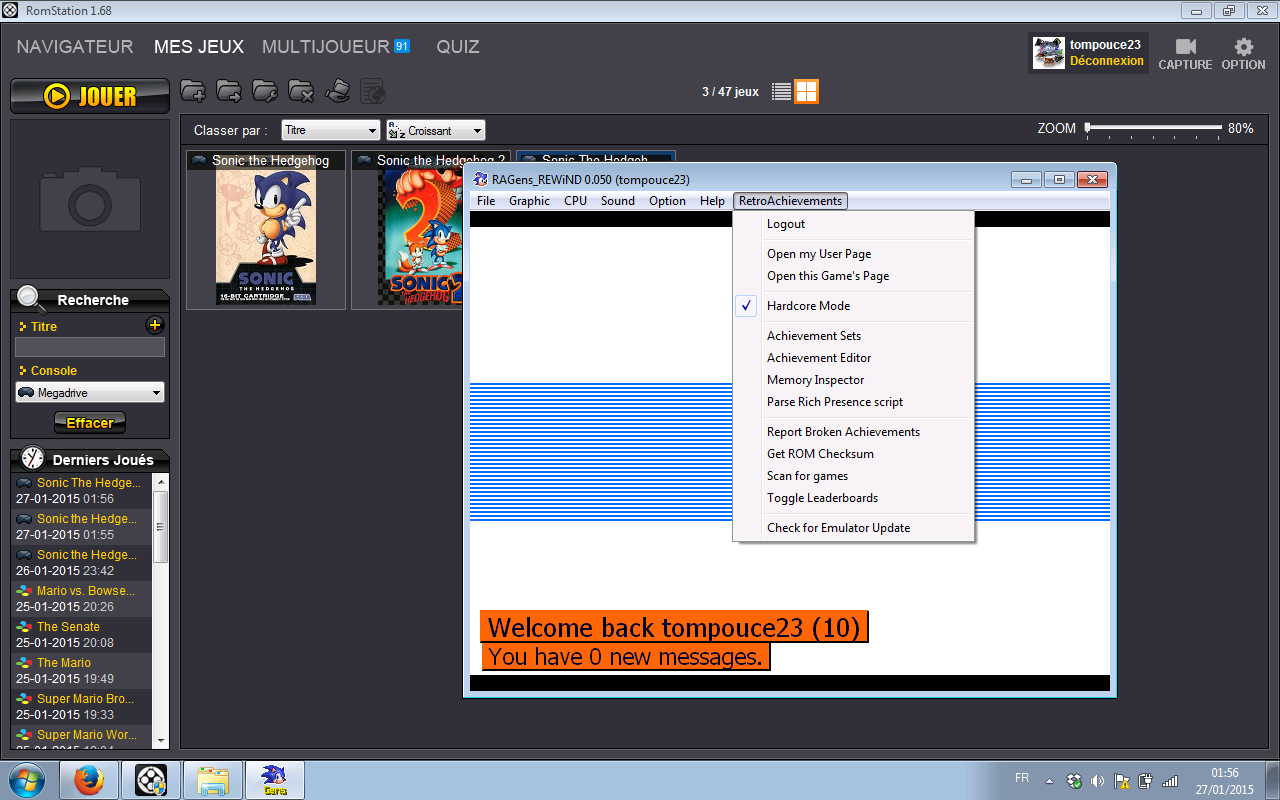Select Report Broken Achievements
1280x800 pixels.
click(853, 432)
